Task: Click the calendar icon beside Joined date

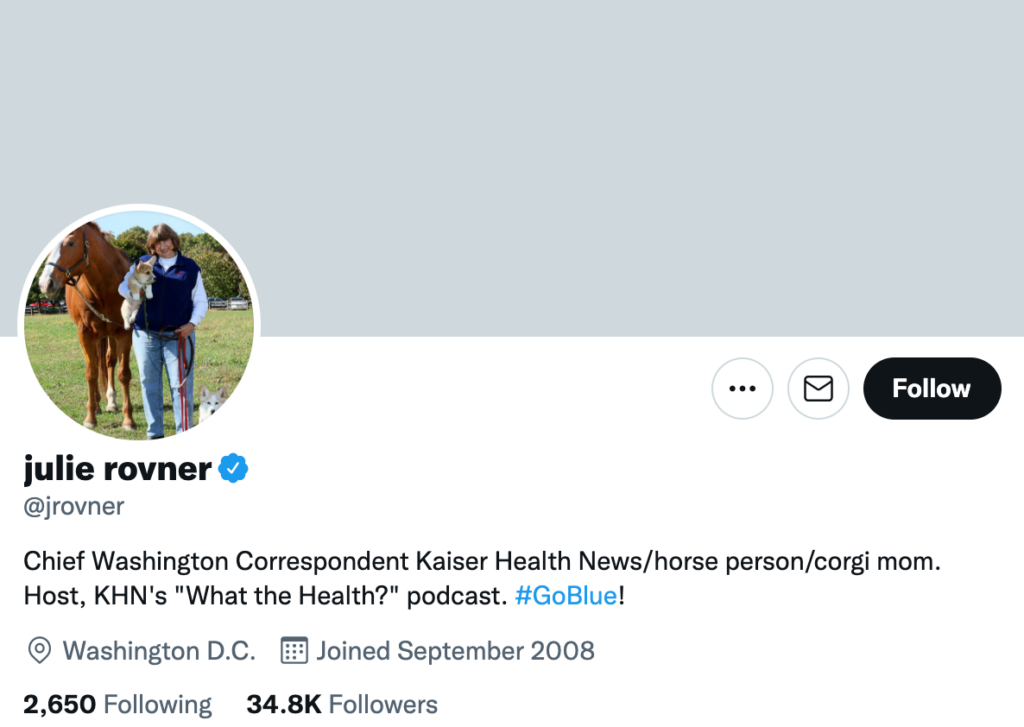Action: (x=293, y=651)
